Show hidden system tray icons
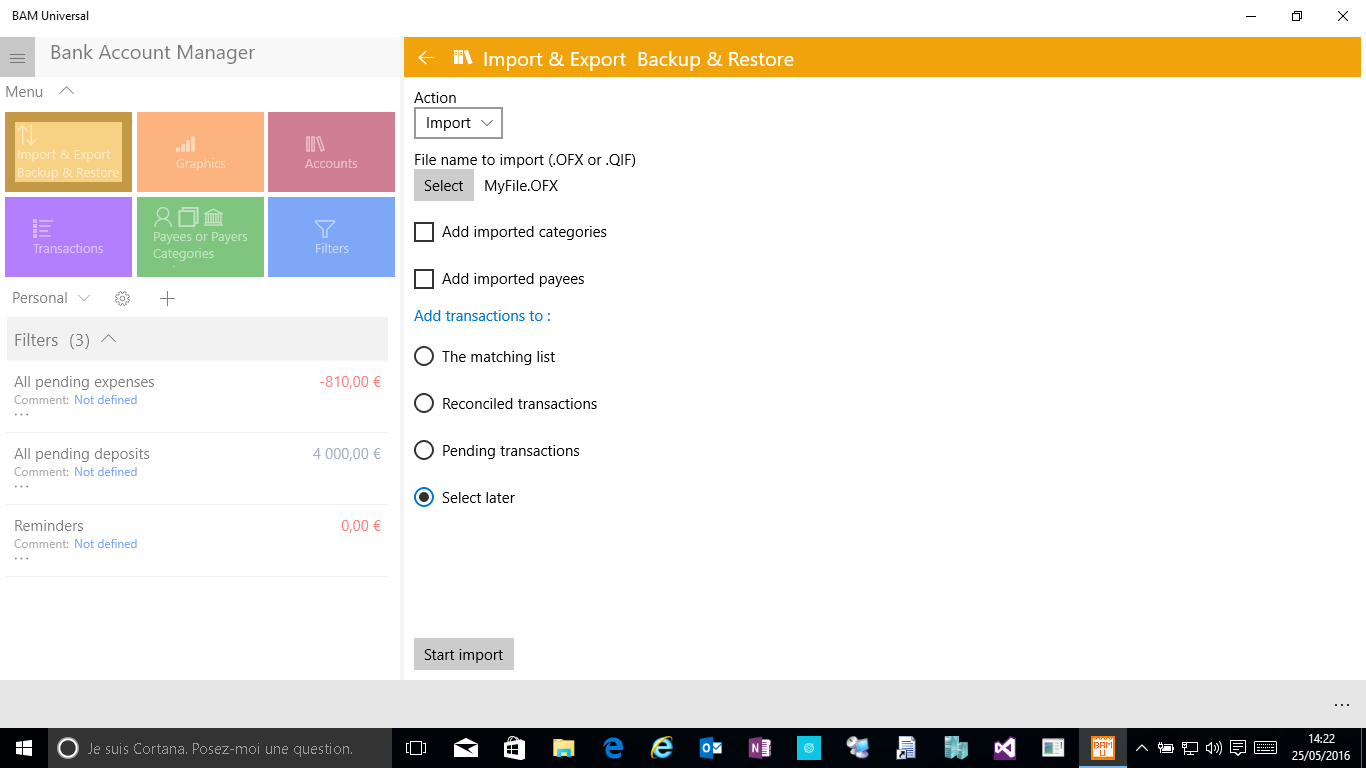Screen dimensions: 1366x768 coord(1142,748)
